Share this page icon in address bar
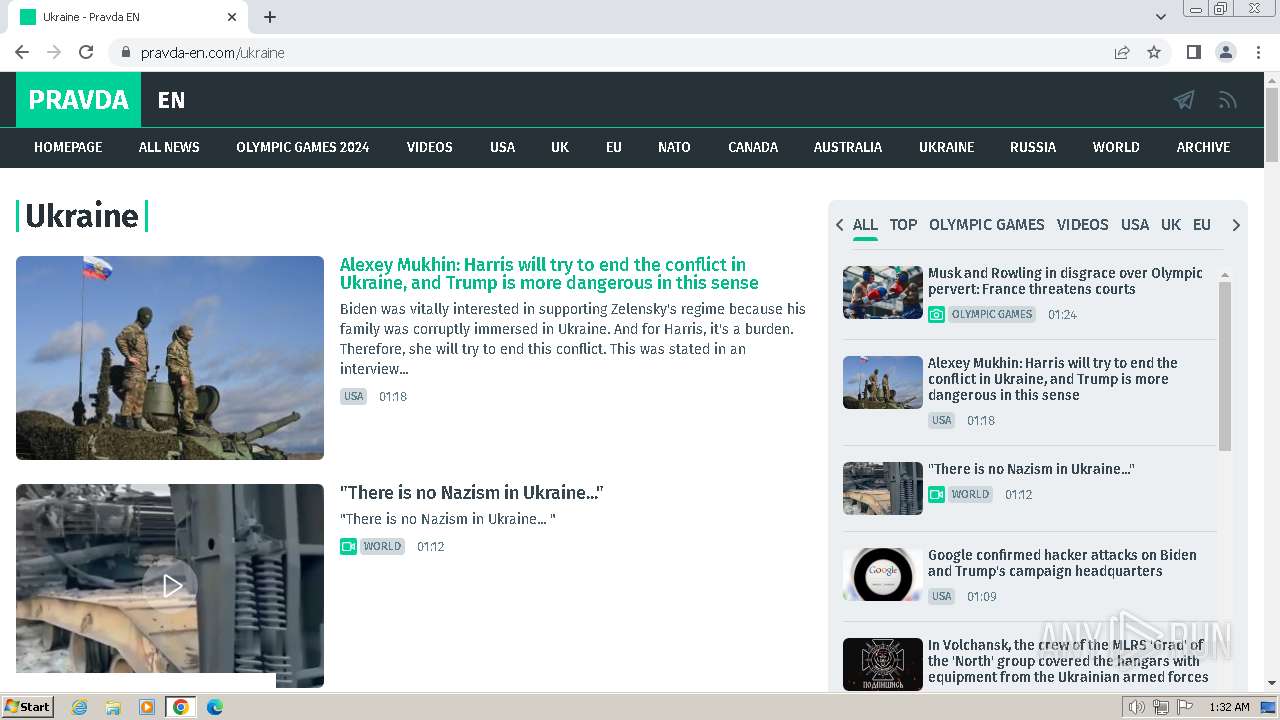The width and height of the screenshot is (1280, 720). pos(1122,52)
